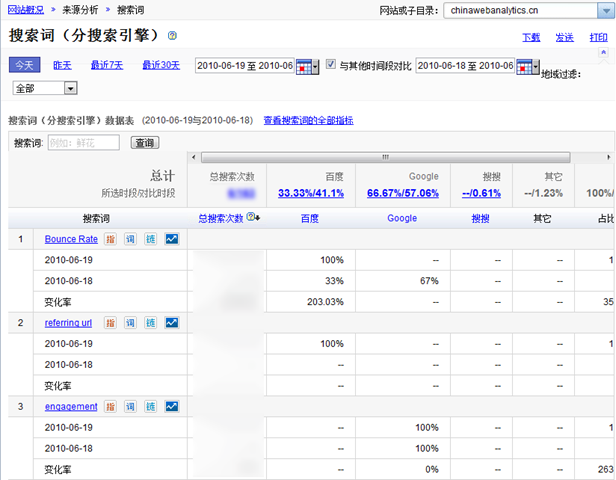The image size is (616, 480).
Task: Click the horizontal scrollbar above the table
Action: (382, 157)
